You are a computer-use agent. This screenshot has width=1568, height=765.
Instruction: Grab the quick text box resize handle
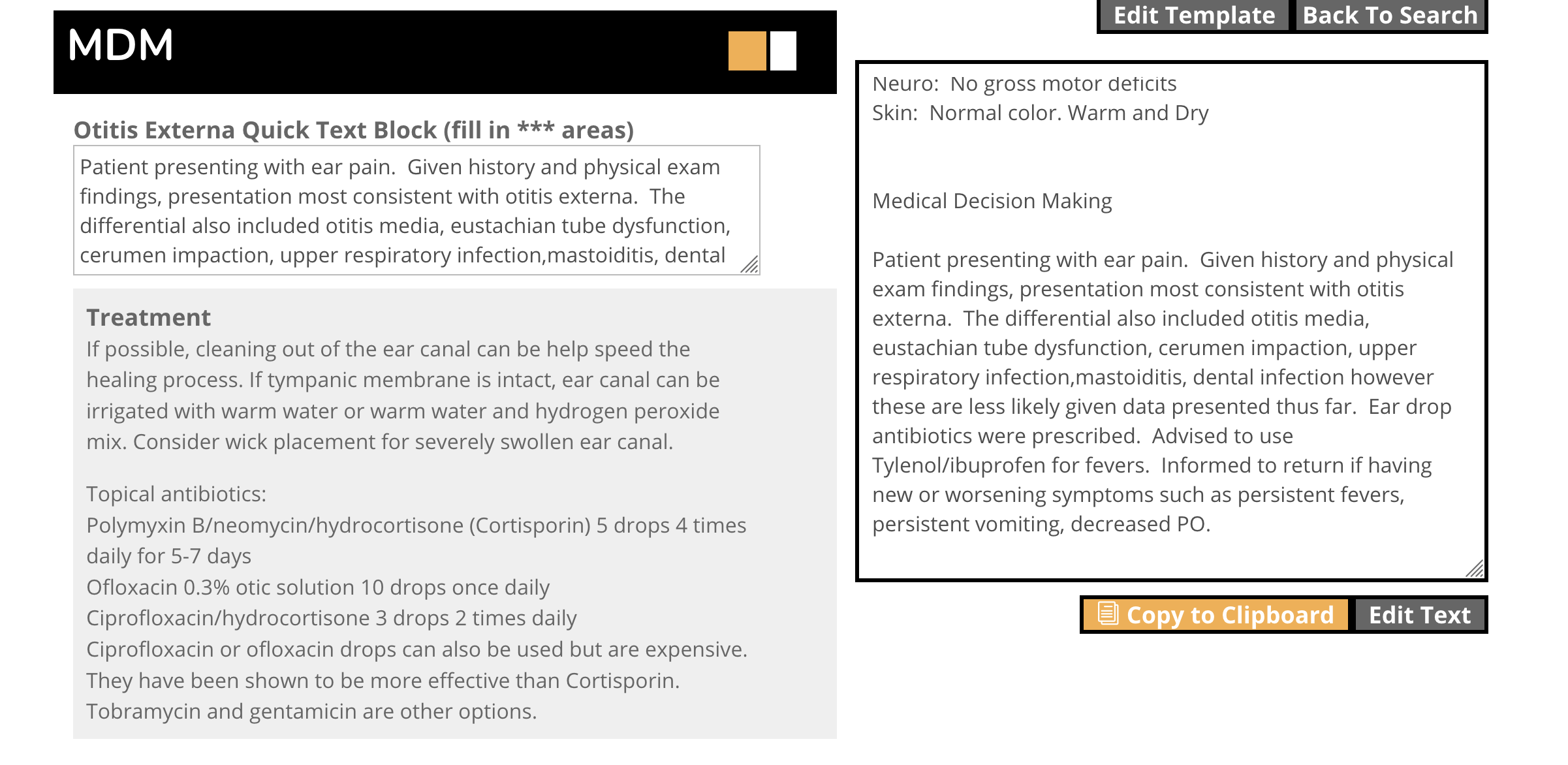tap(750, 264)
